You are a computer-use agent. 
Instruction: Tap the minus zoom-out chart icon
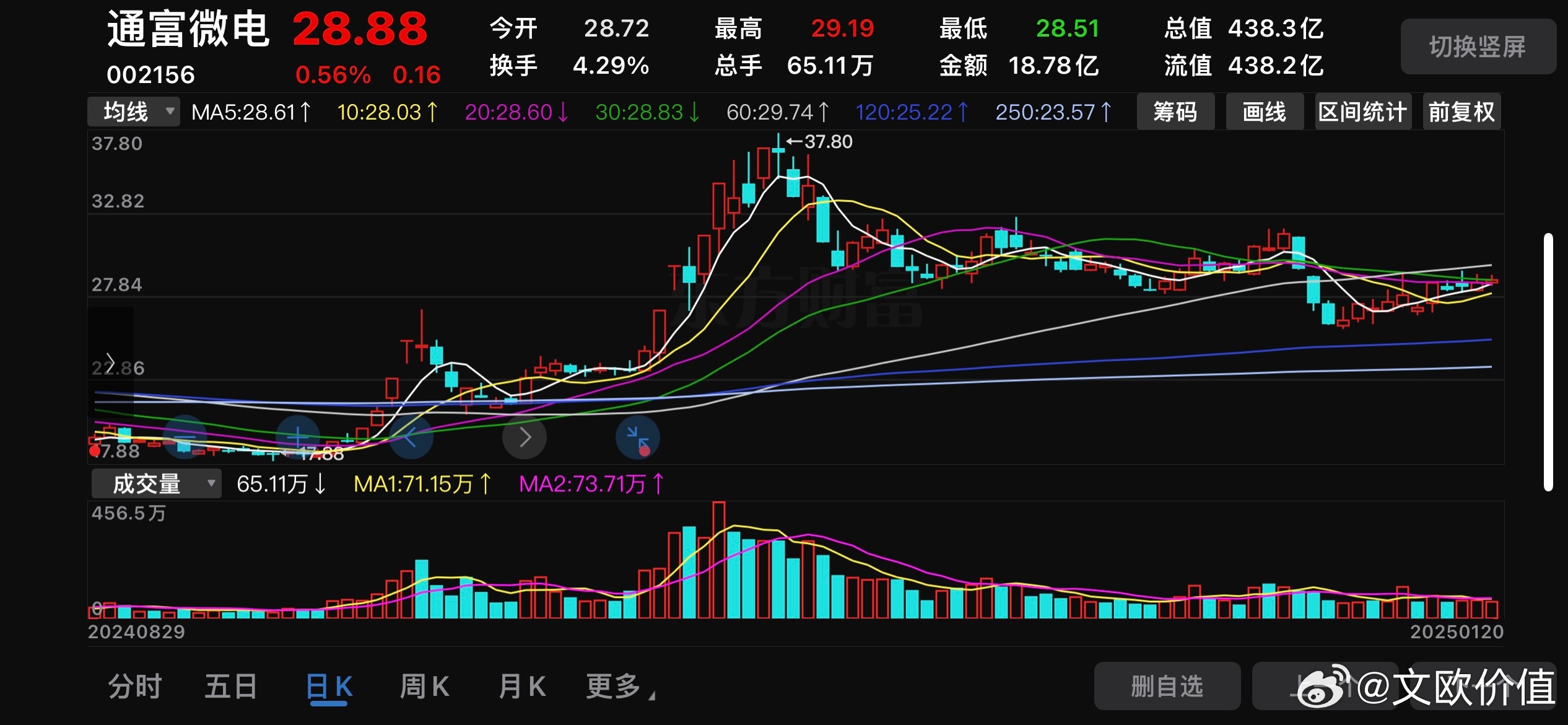click(185, 437)
